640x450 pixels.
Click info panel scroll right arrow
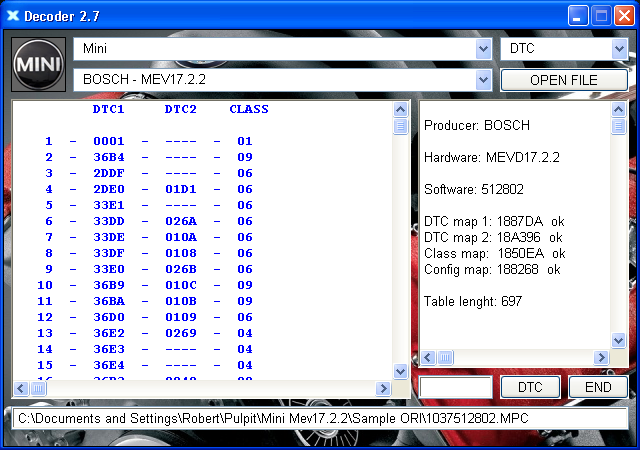click(601, 358)
